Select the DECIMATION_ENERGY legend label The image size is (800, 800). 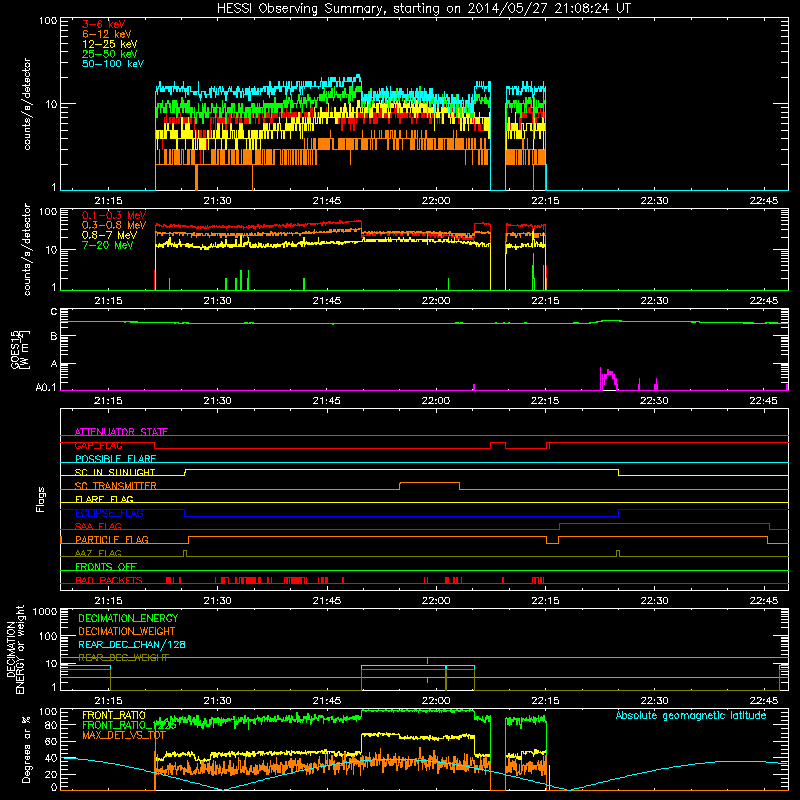[128, 618]
